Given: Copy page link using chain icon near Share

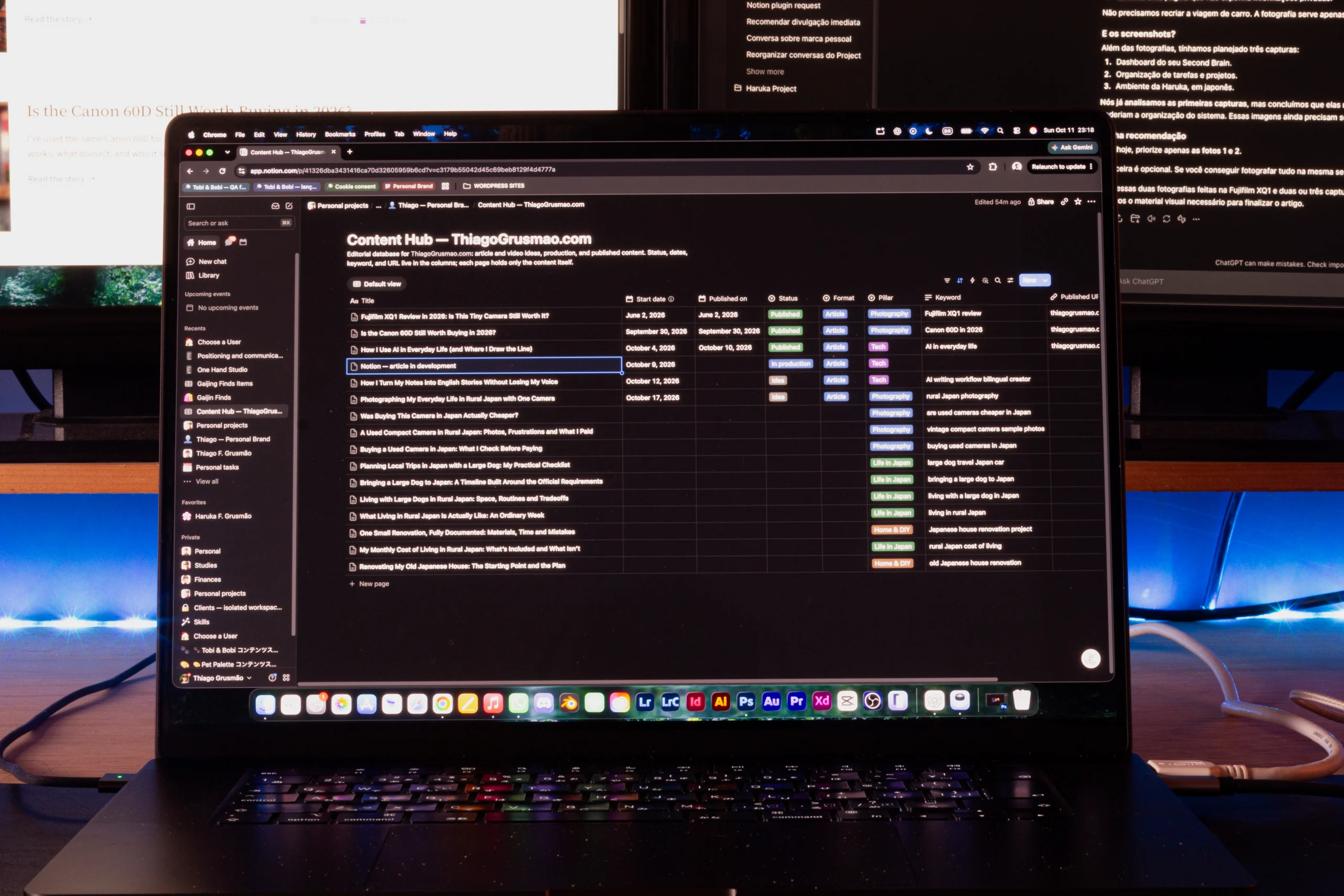Looking at the screenshot, I should [1064, 202].
